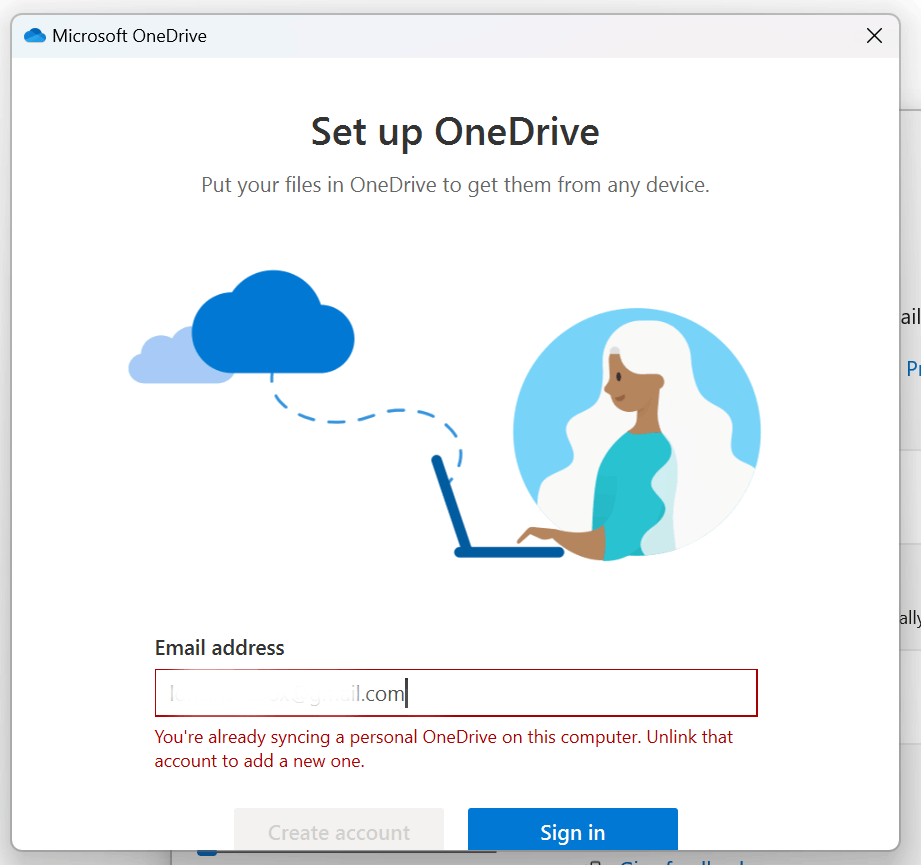Viewport: 921px width, 865px height.
Task: Click the "Microsoft OneDrive" window title
Action: 129,36
